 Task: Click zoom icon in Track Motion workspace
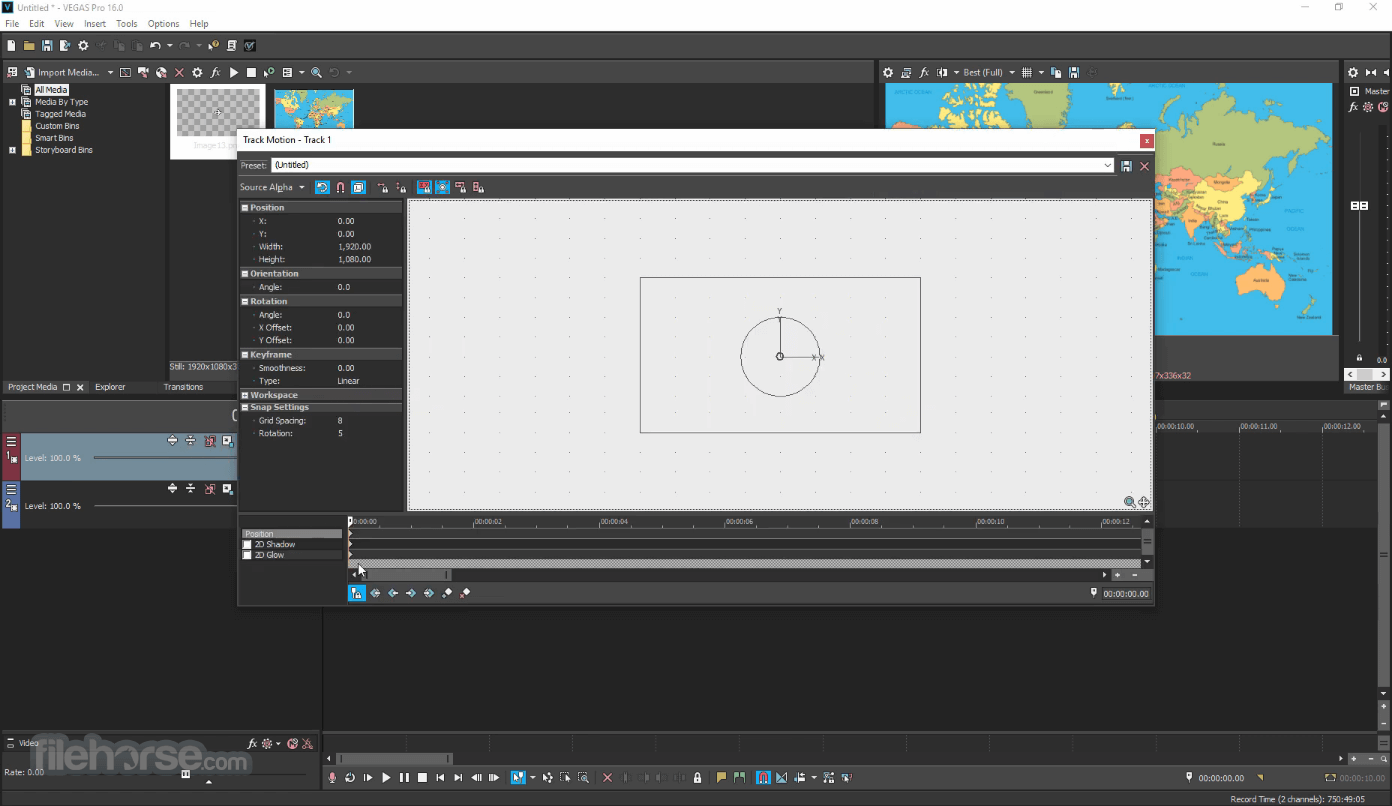tap(1129, 502)
